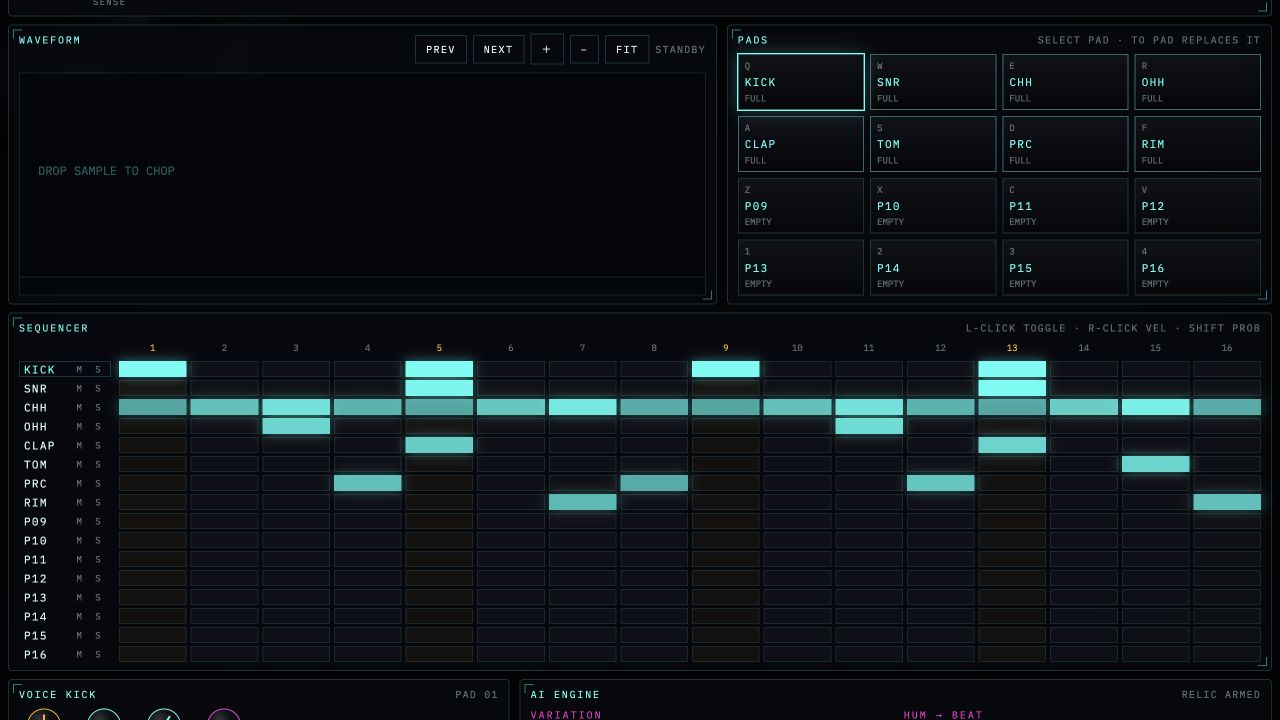The image size is (1280, 720).
Task: Choose the RIM pad
Action: coord(1198,144)
